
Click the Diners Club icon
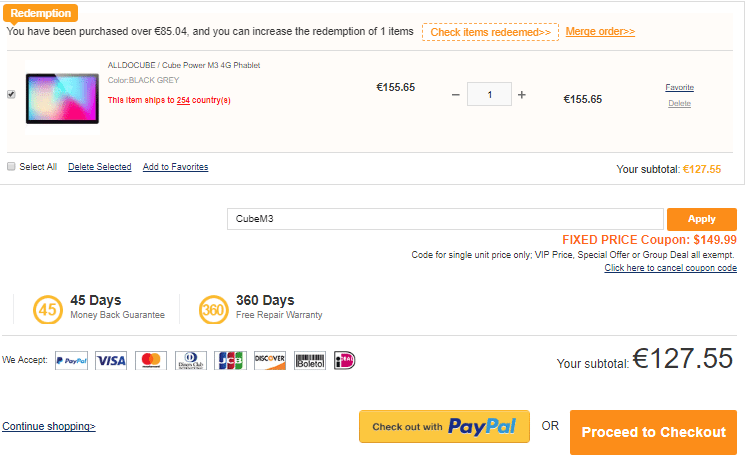point(190,360)
